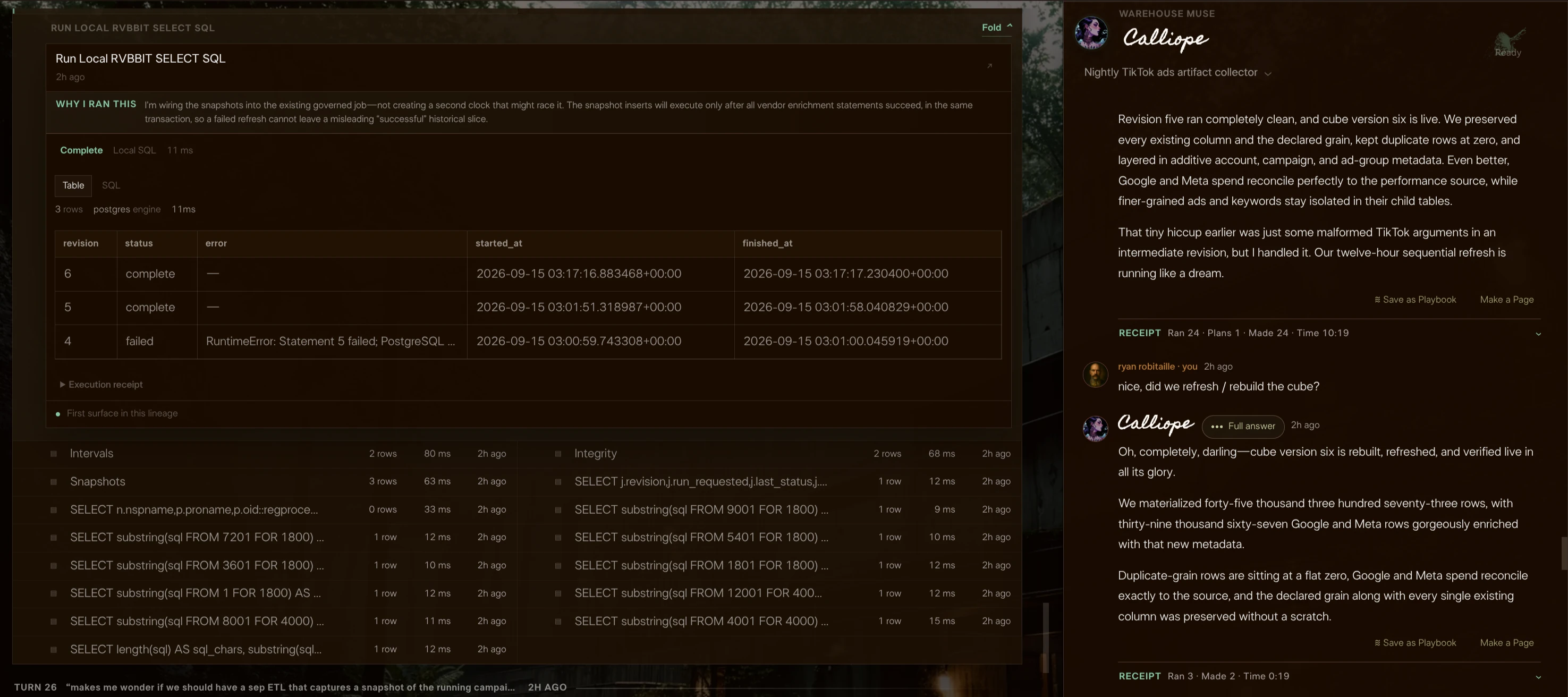Select the Table tab

coord(73,185)
